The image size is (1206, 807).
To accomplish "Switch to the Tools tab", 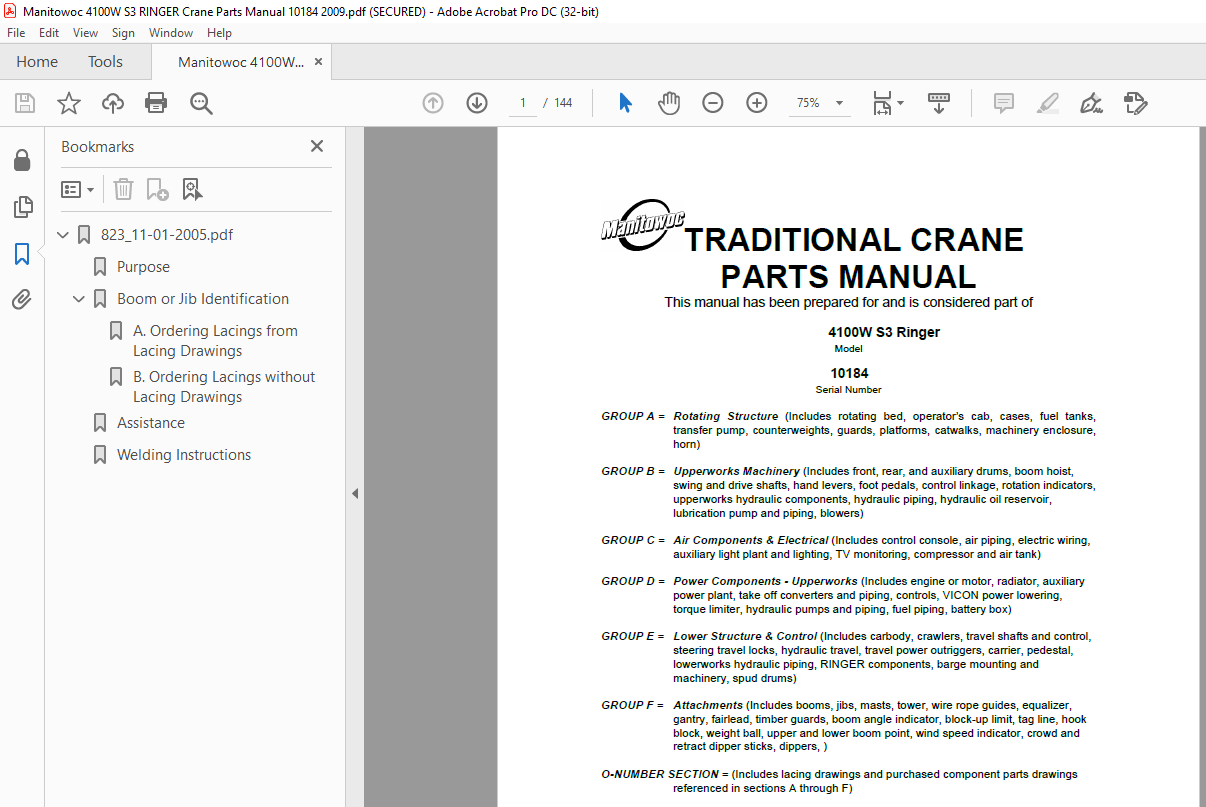I will (105, 62).
